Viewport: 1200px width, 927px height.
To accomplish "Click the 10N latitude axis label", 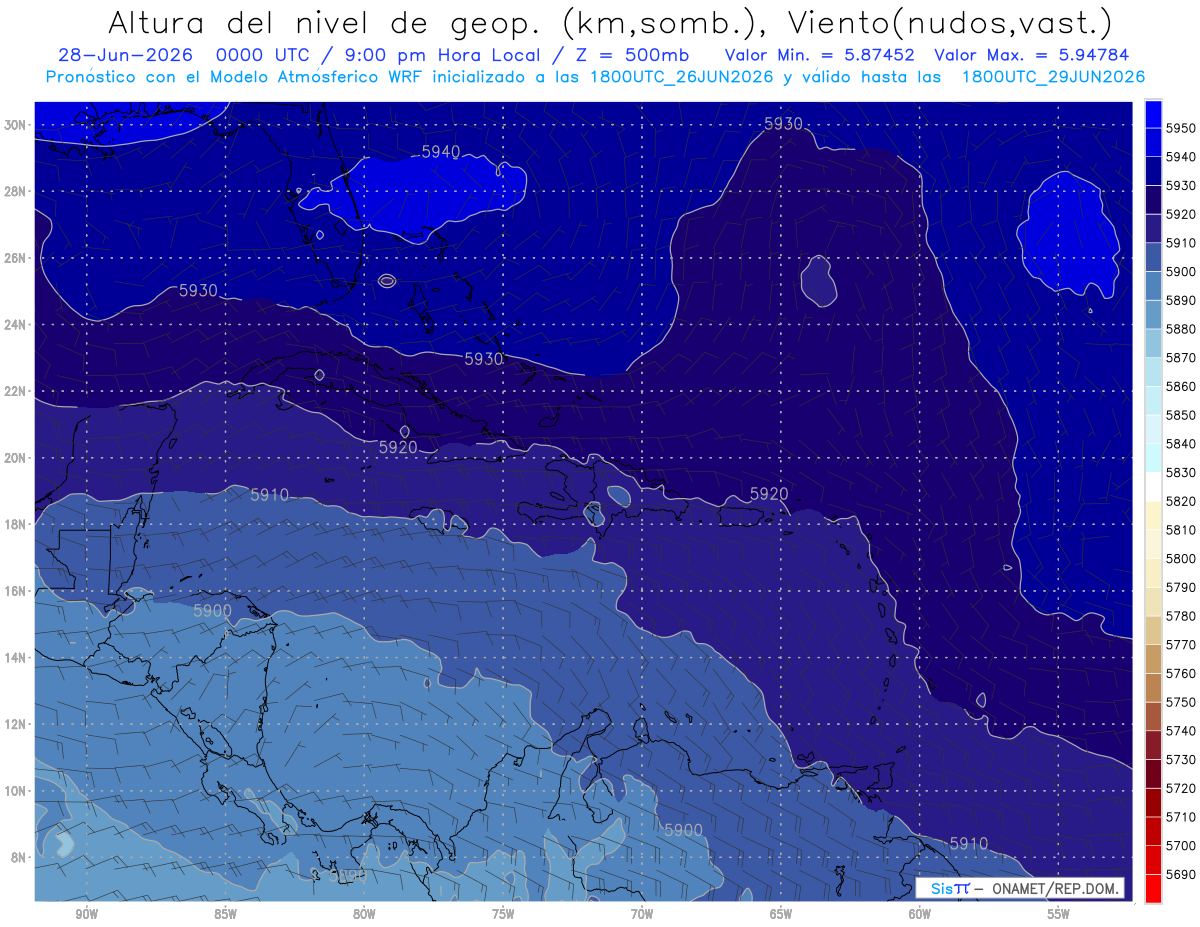I will click(x=14, y=791).
